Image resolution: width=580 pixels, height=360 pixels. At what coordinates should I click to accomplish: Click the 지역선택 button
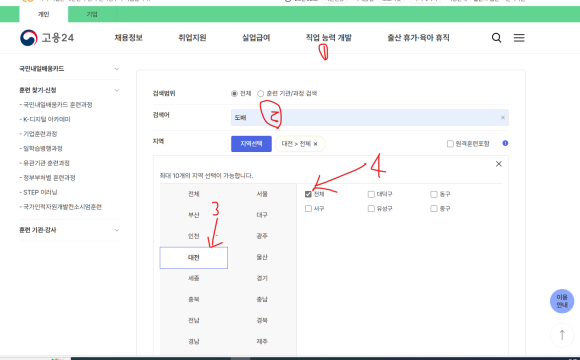(x=251, y=144)
